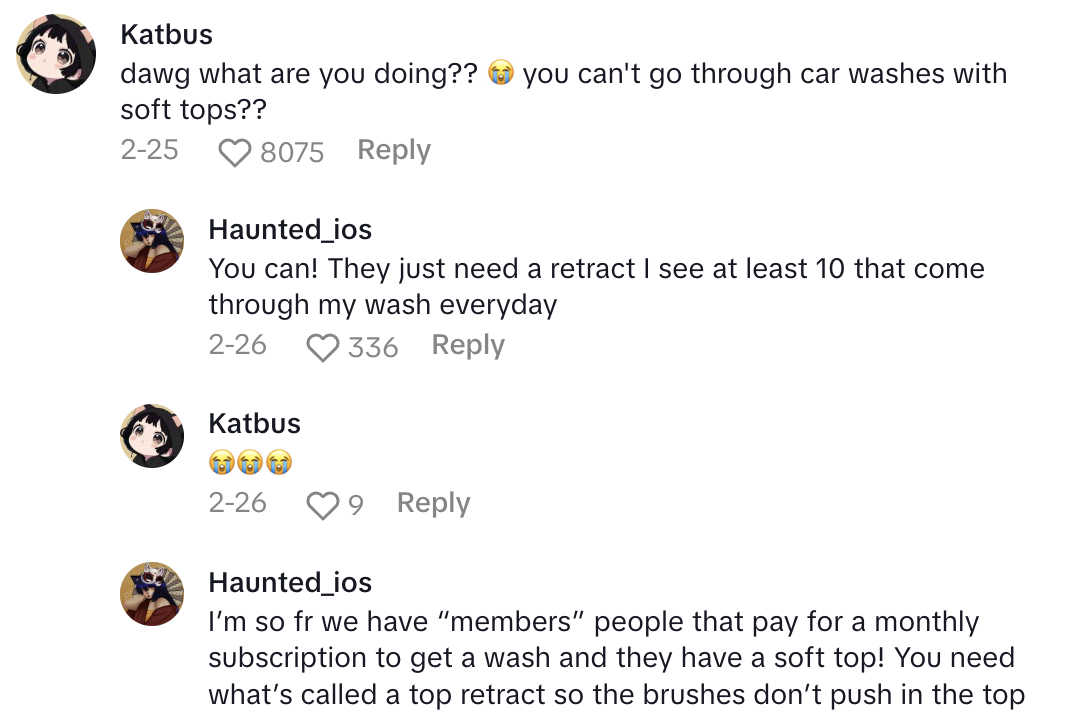
Task: Tap the heart next to 336 likes
Action: 323,347
